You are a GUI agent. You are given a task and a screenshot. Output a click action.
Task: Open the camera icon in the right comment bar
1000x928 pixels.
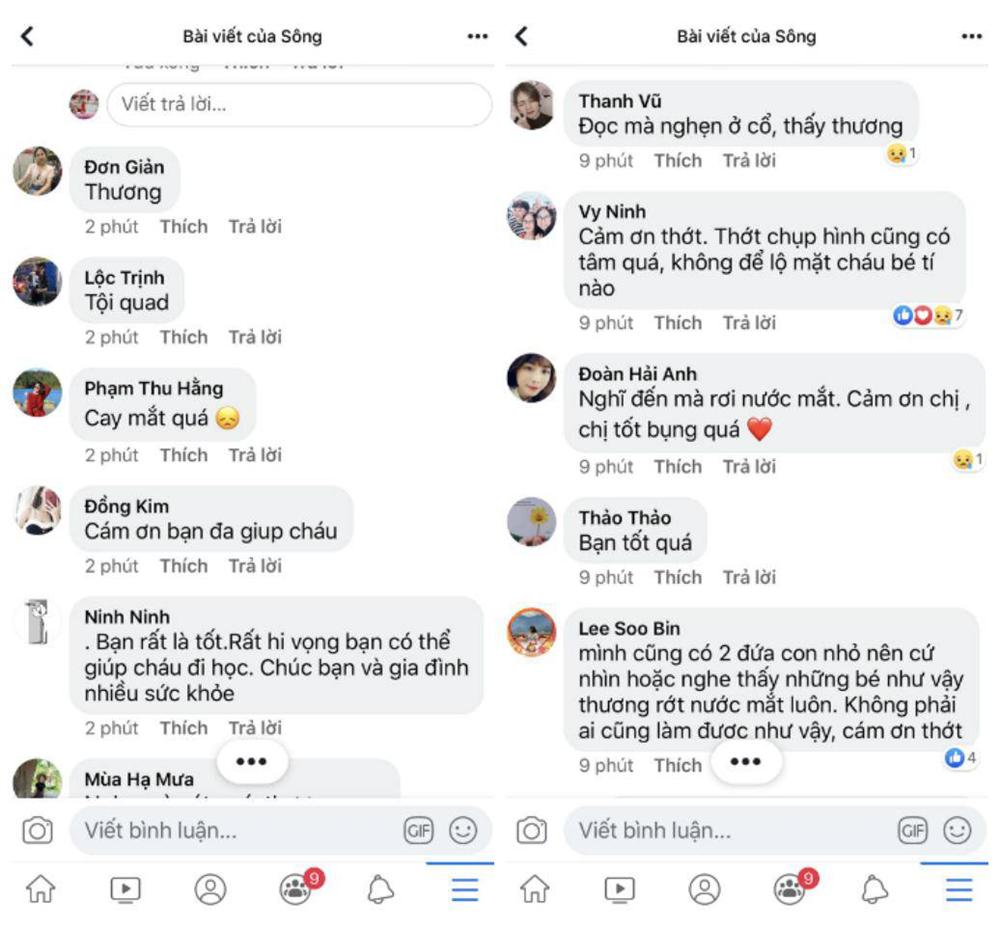pyautogui.click(x=531, y=830)
